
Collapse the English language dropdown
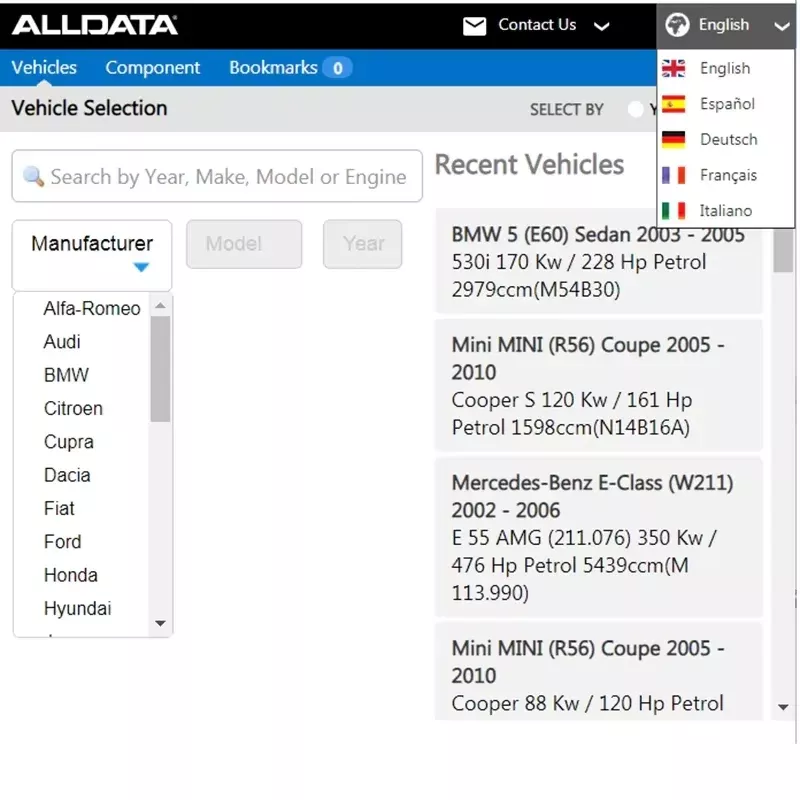click(x=783, y=24)
